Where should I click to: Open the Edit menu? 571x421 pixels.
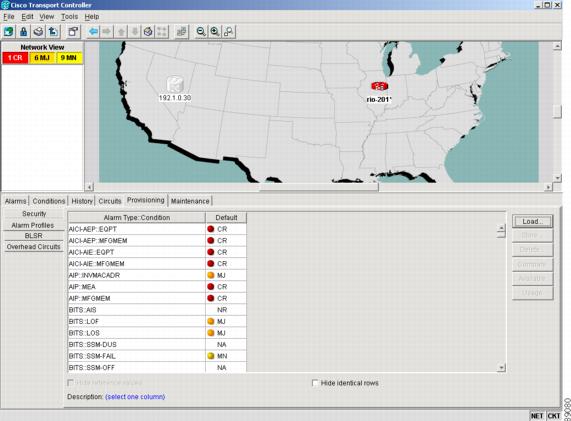(27, 17)
